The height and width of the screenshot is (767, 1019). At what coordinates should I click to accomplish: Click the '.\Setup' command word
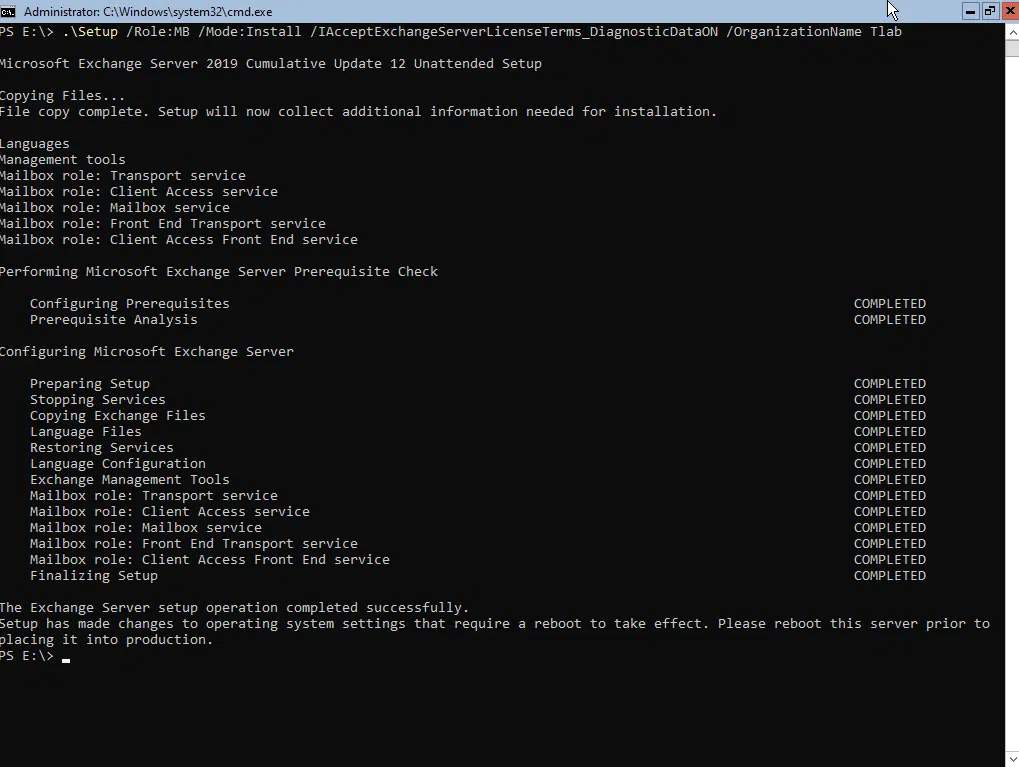pos(90,32)
